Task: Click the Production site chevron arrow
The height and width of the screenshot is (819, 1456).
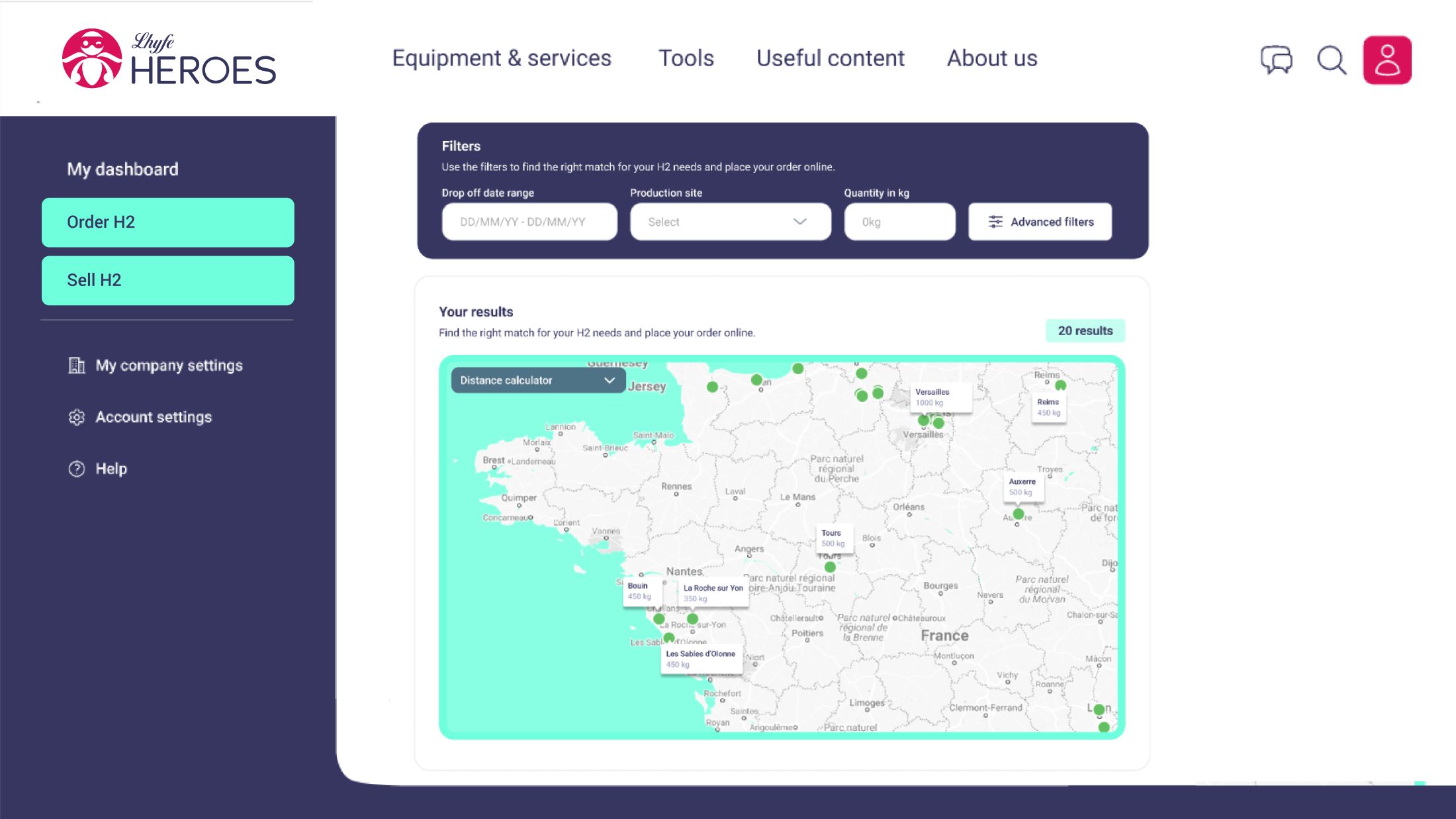Action: pos(799,222)
